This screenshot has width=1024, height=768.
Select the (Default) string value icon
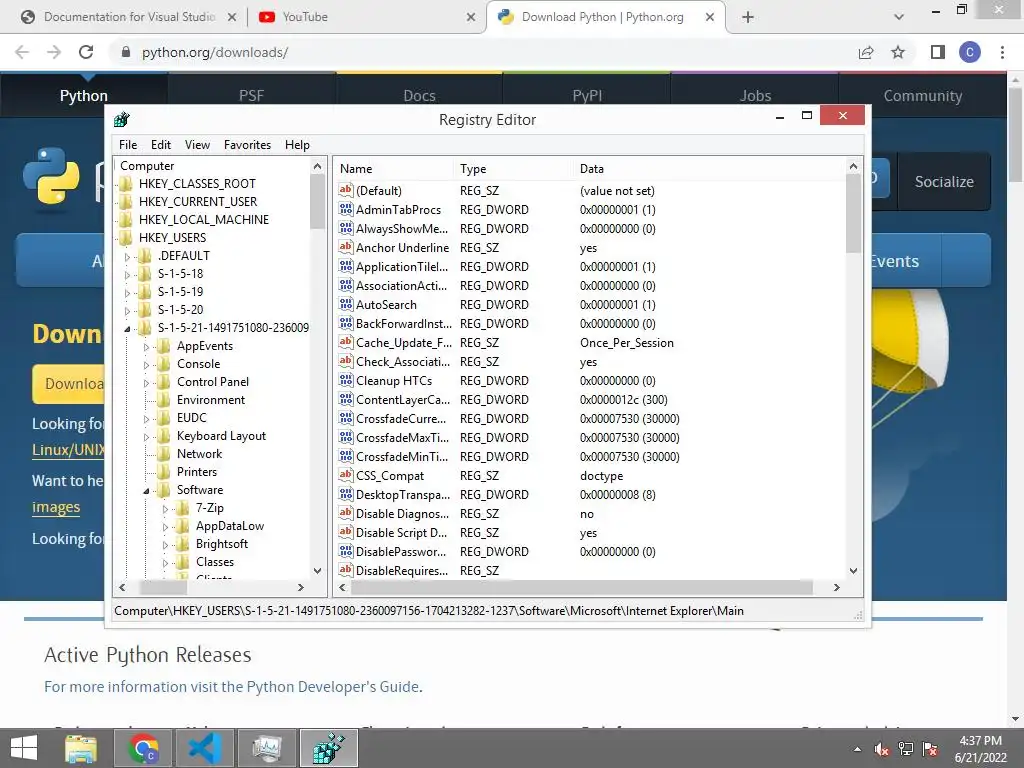(x=345, y=190)
